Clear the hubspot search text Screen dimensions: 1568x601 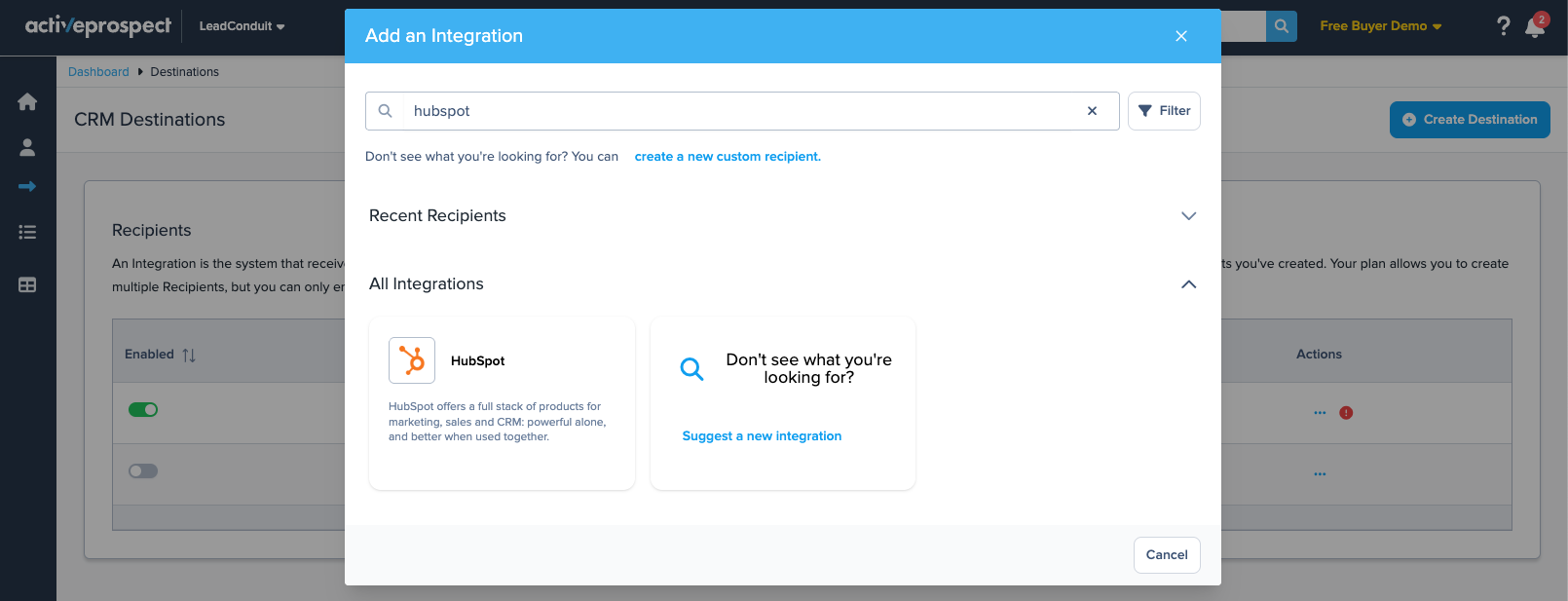tap(1092, 111)
